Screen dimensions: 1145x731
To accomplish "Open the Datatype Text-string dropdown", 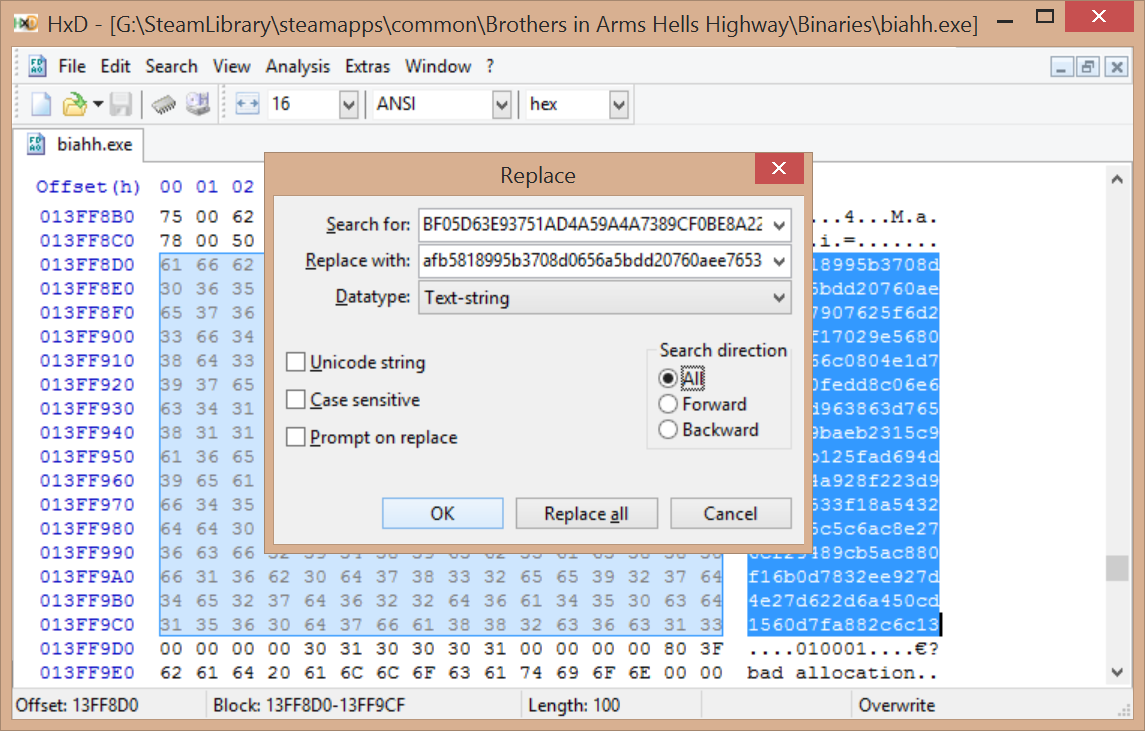I will (x=779, y=298).
